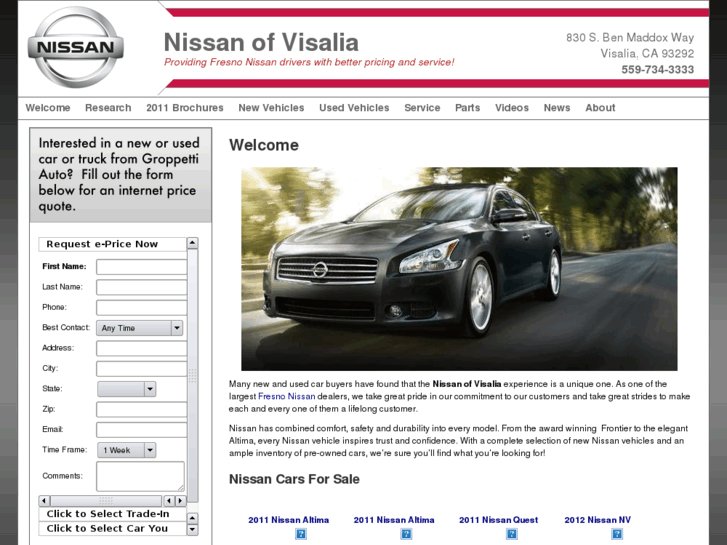Open the 2012 Nissan NV listing link

(x=598, y=520)
